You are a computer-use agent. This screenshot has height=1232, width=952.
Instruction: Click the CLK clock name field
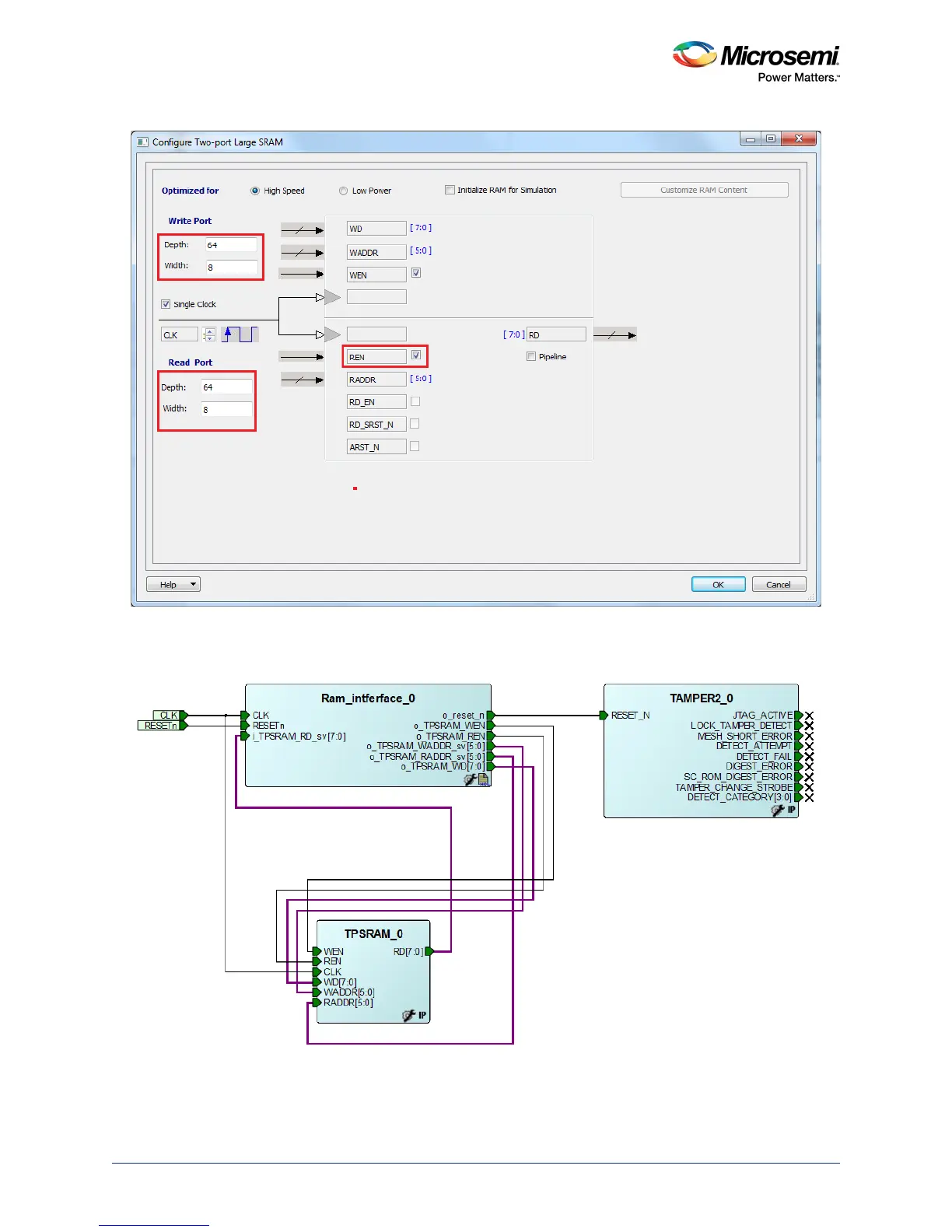(x=180, y=335)
